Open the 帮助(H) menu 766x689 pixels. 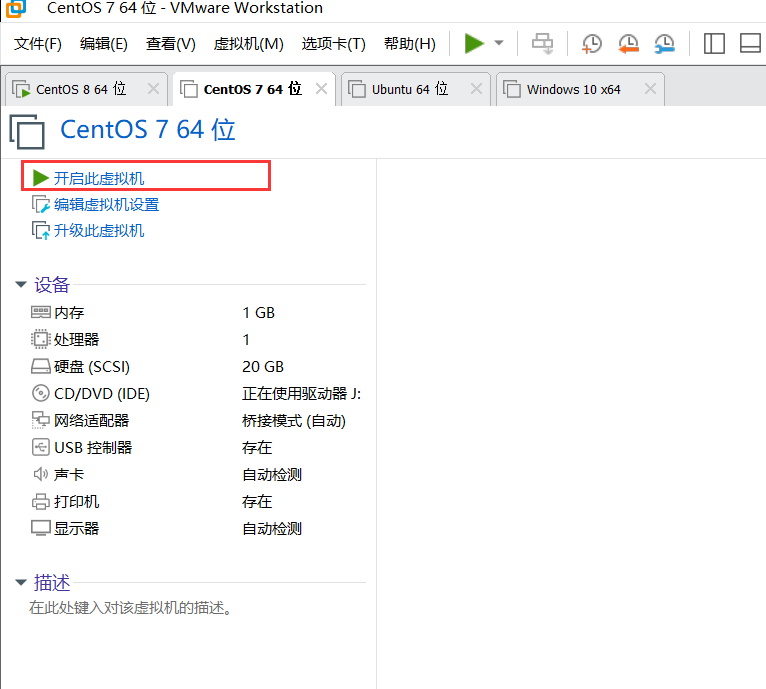click(409, 44)
